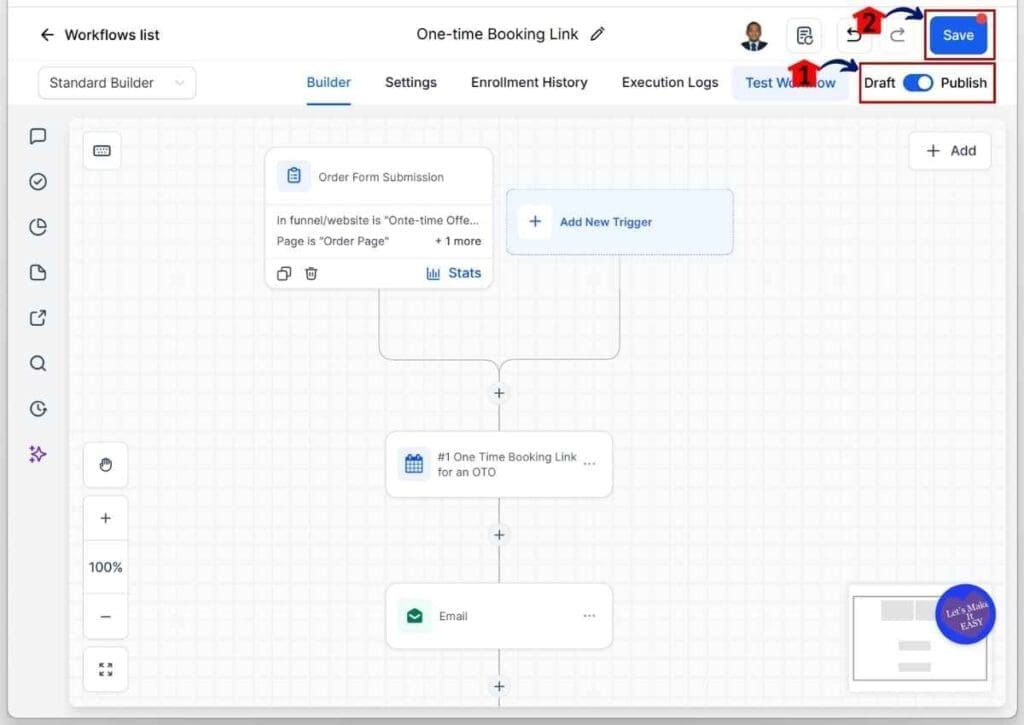1024x725 pixels.
Task: Open the user avatar profile
Action: click(754, 35)
